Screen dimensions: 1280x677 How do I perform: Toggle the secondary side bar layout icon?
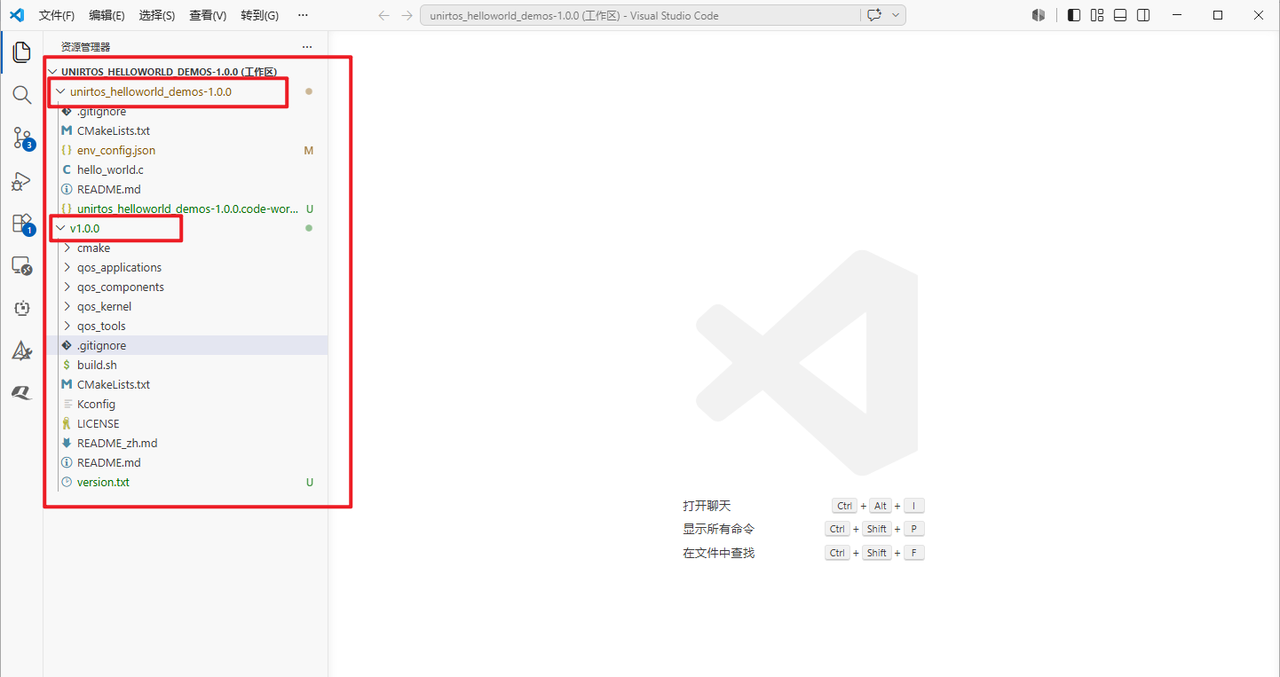click(x=1144, y=15)
